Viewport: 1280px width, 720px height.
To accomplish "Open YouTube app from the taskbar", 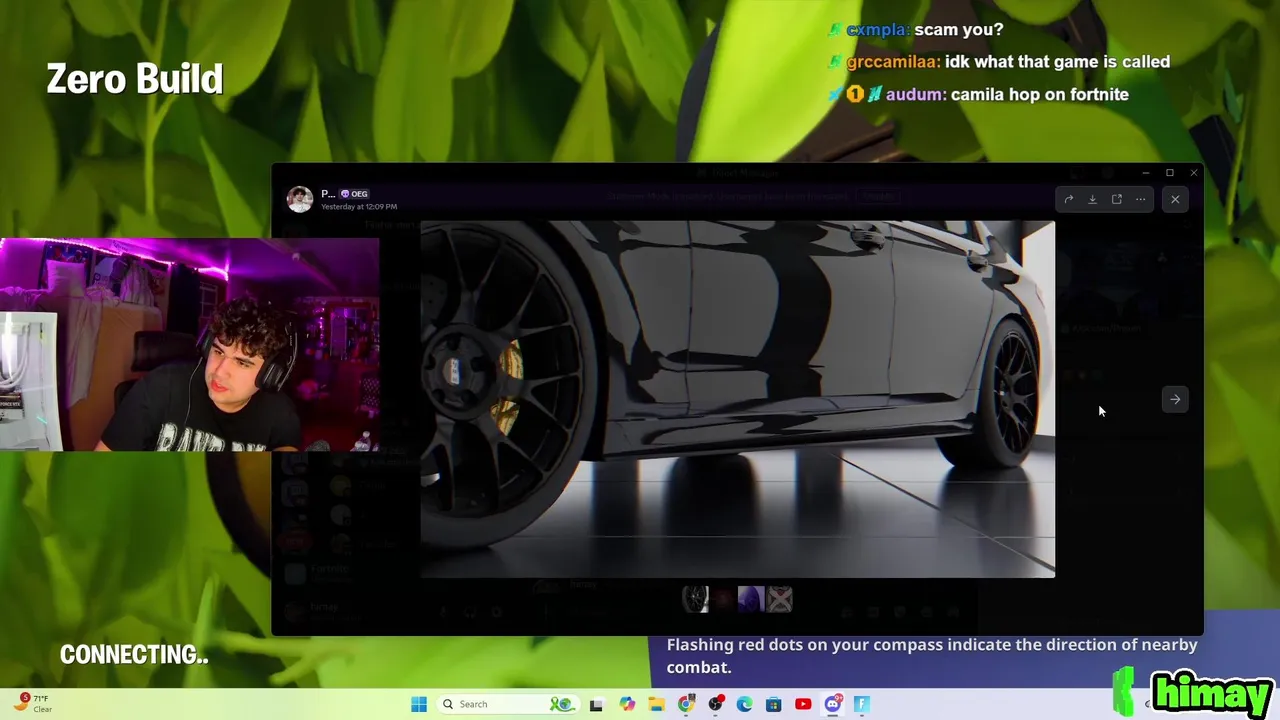I will click(x=803, y=704).
